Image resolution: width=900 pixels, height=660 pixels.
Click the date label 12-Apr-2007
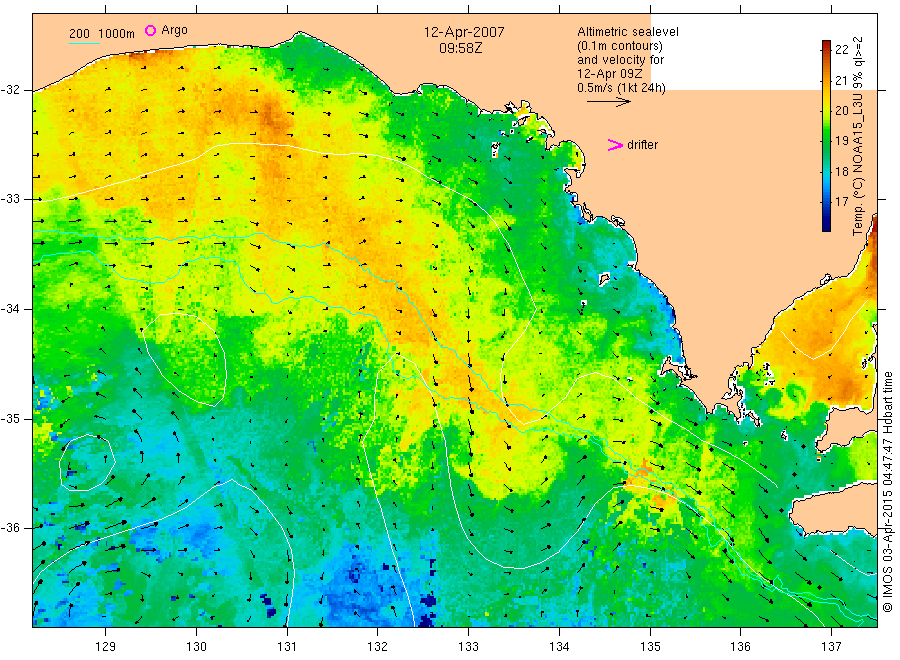click(464, 32)
